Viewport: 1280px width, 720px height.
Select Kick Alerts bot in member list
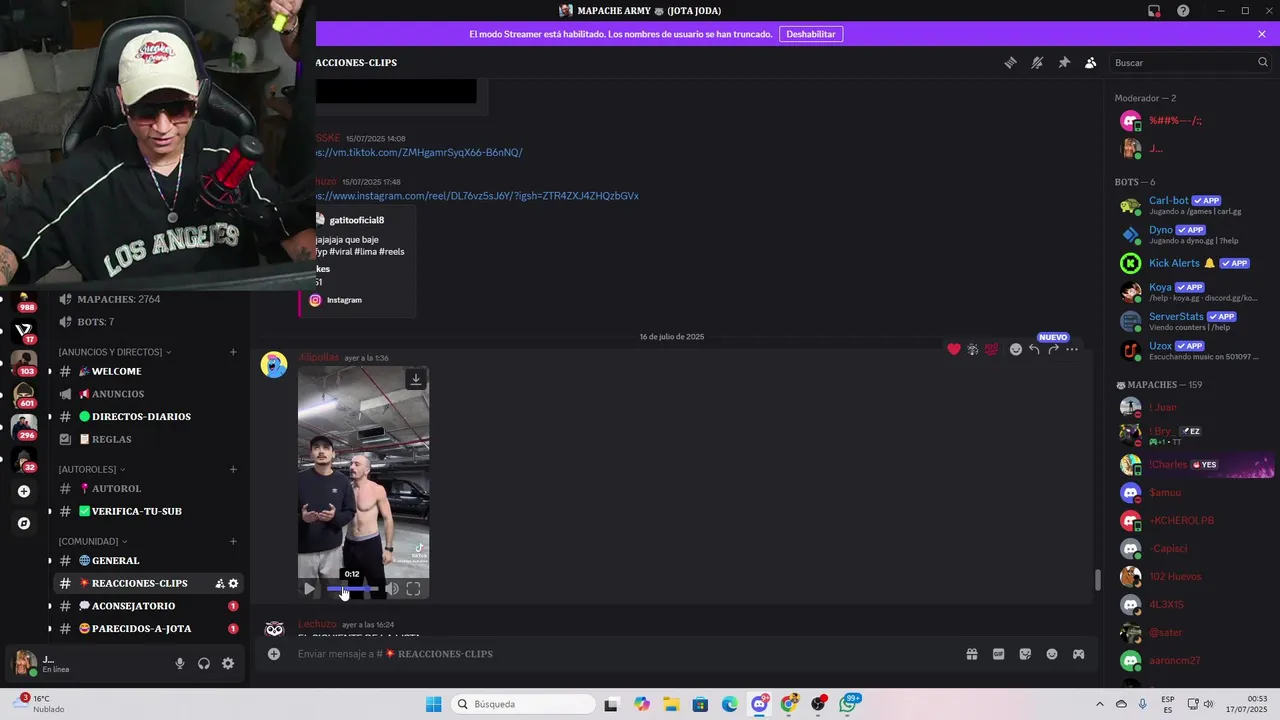coord(1192,263)
